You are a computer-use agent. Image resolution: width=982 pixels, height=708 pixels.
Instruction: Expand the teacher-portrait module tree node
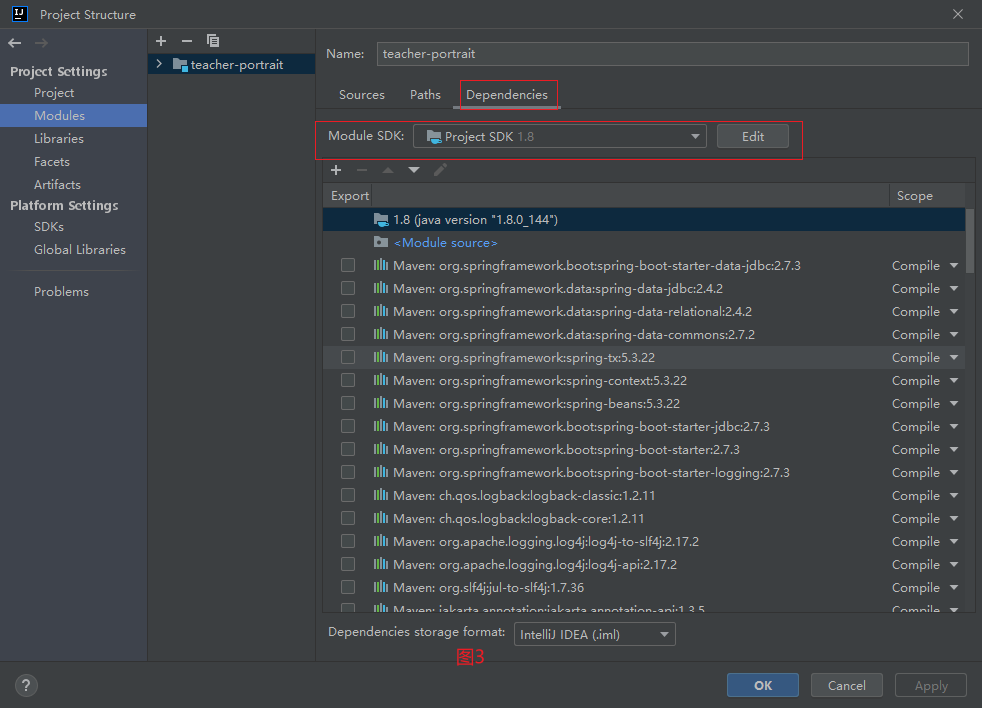[159, 64]
